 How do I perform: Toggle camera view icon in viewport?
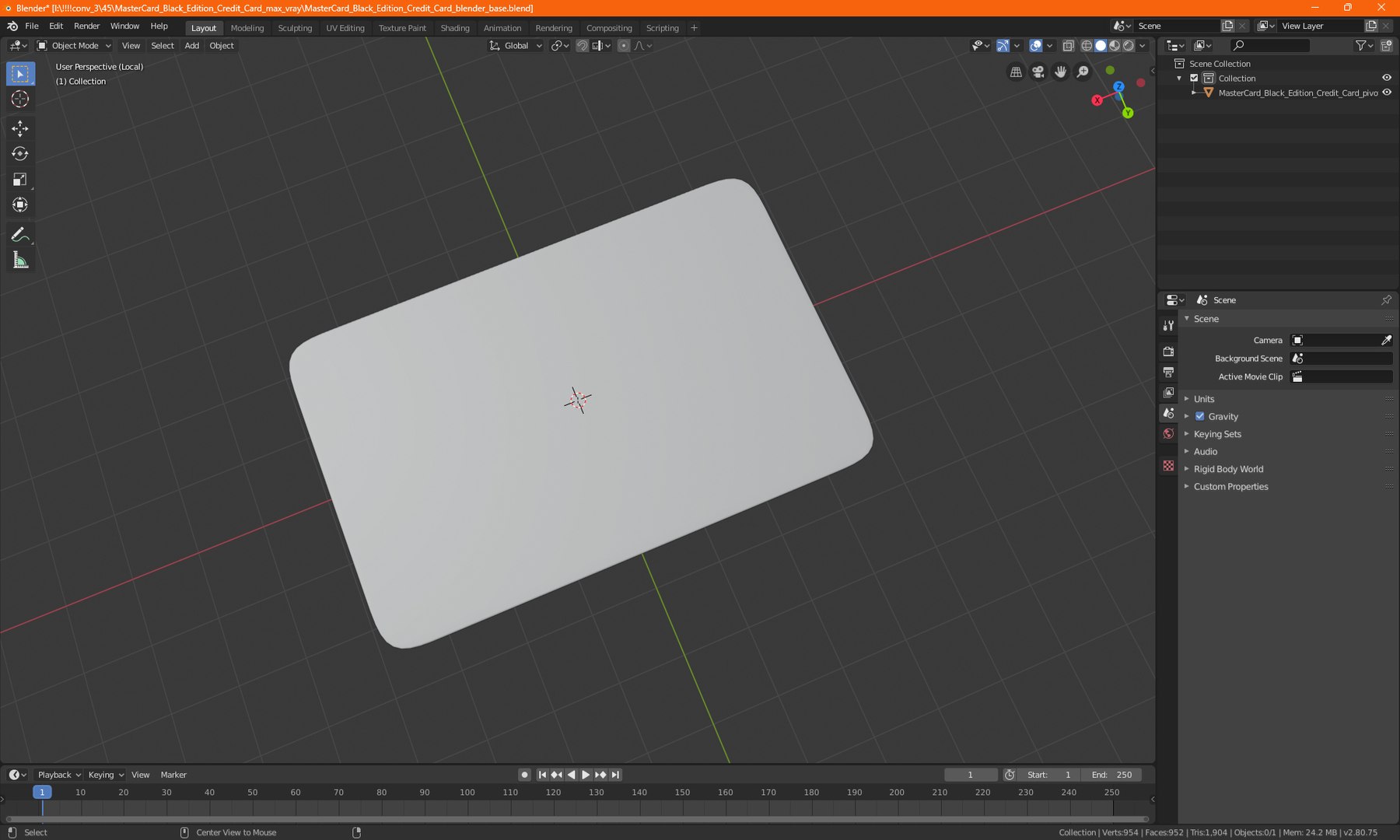(1038, 72)
